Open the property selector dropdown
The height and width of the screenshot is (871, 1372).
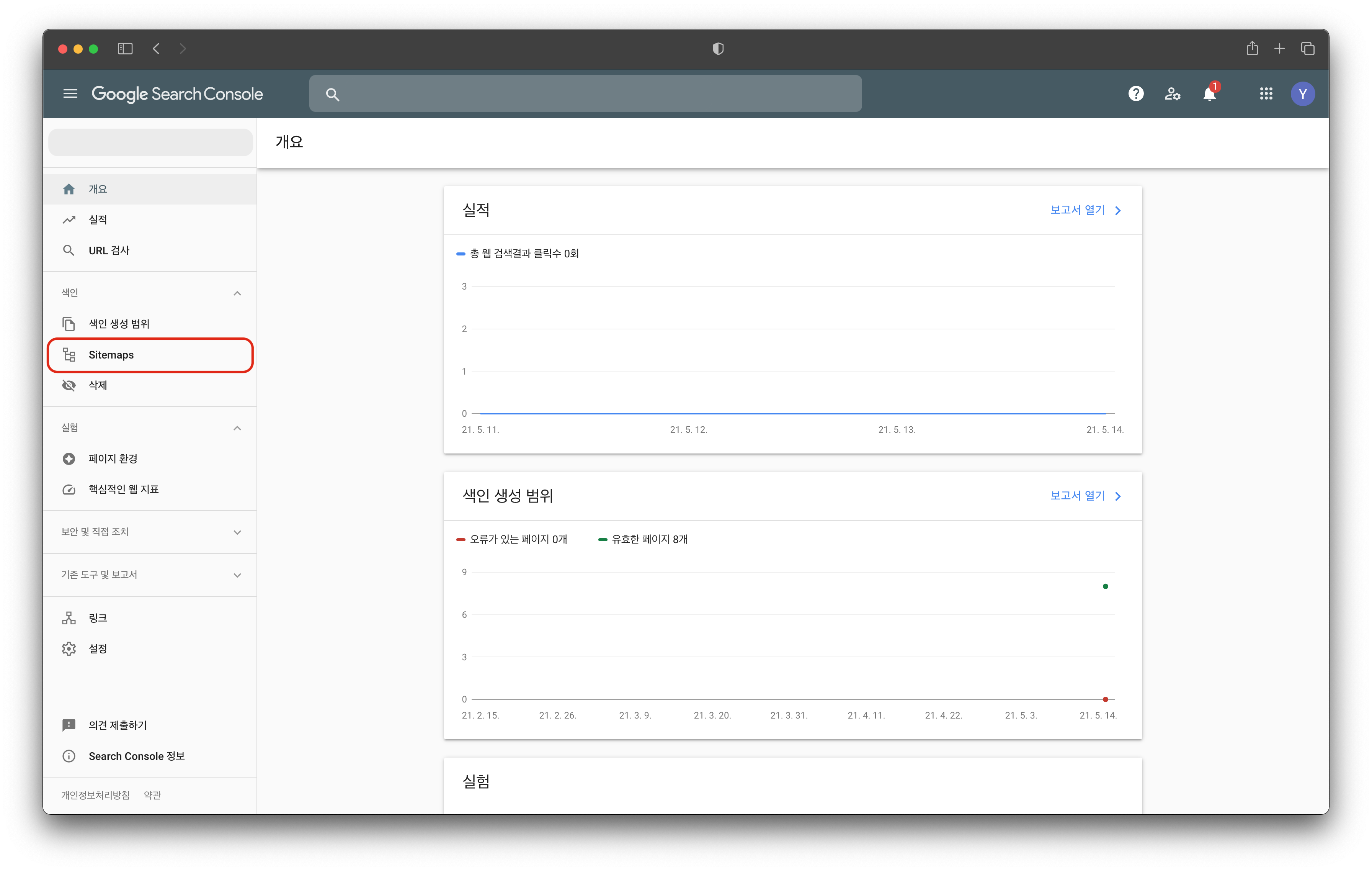pyautogui.click(x=150, y=142)
